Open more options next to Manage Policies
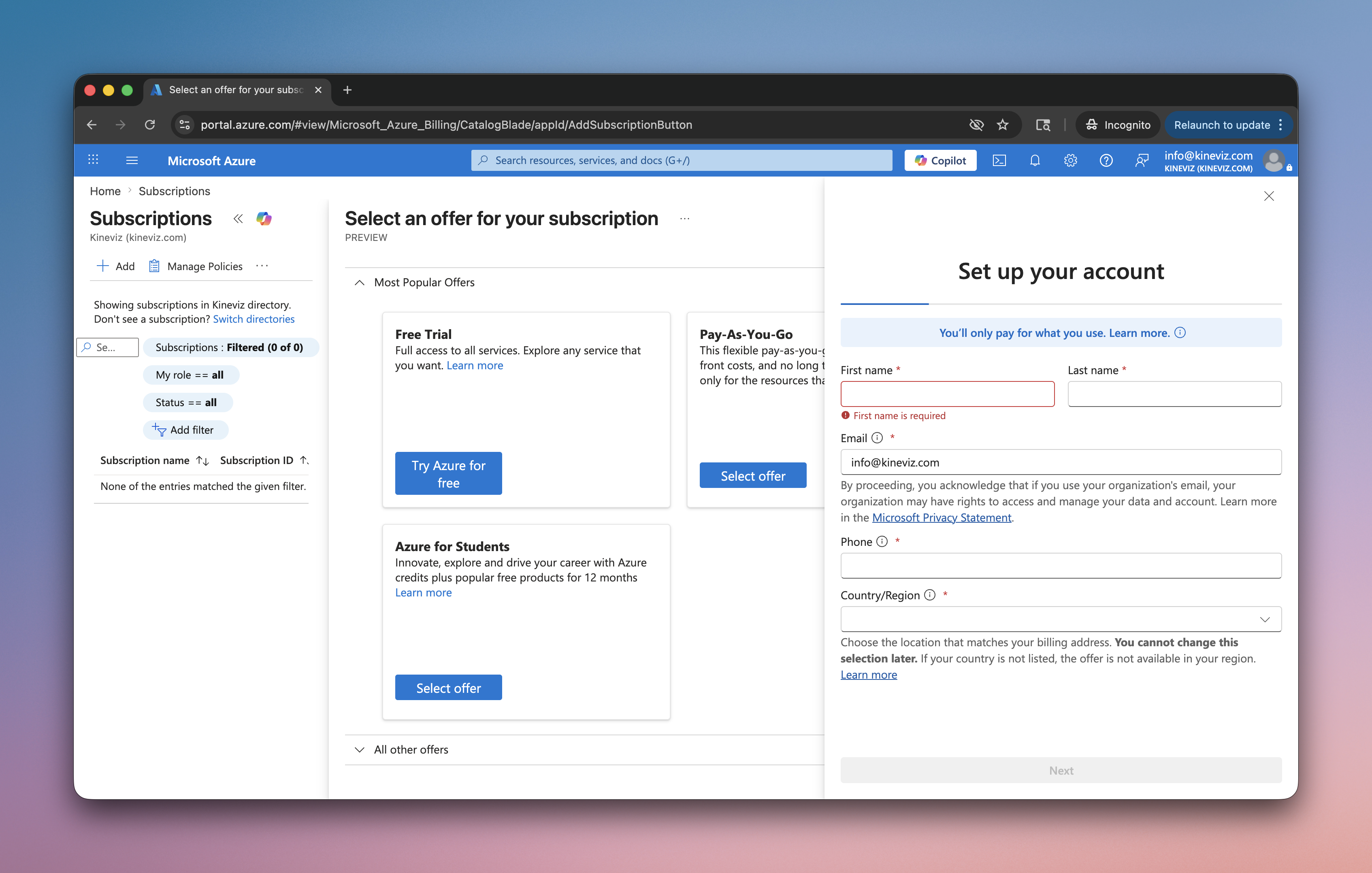1372x873 pixels. pos(262,266)
